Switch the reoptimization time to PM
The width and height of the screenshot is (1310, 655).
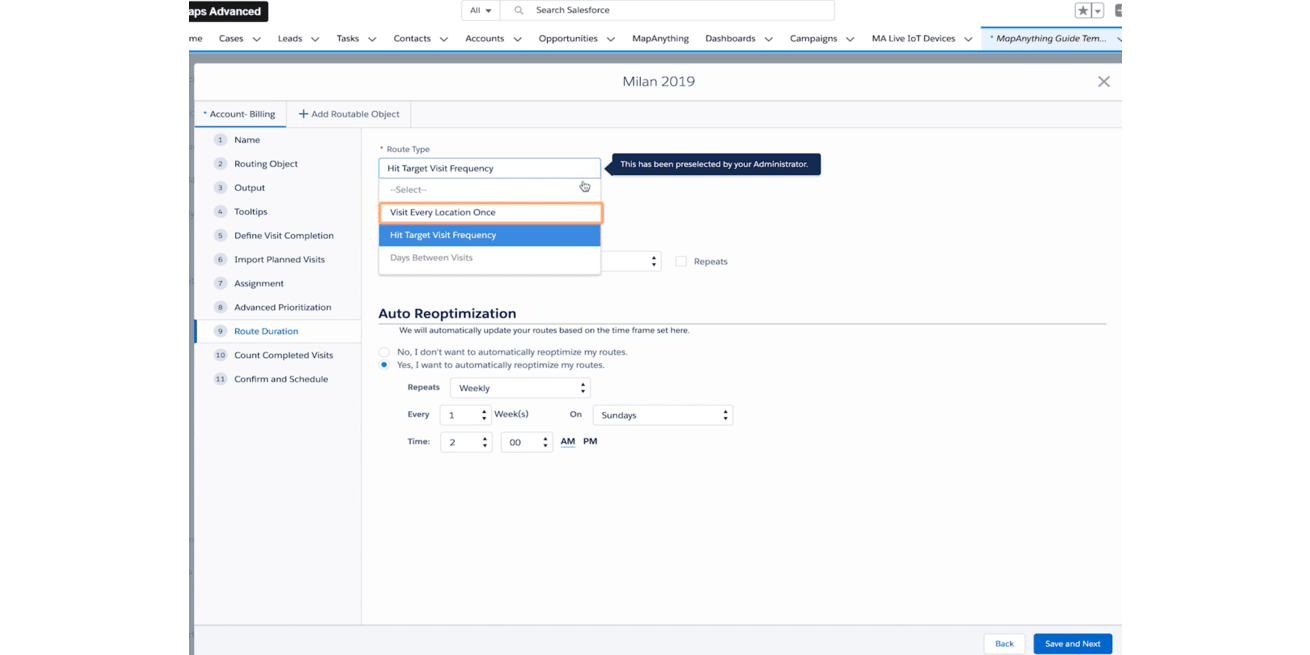tap(590, 441)
